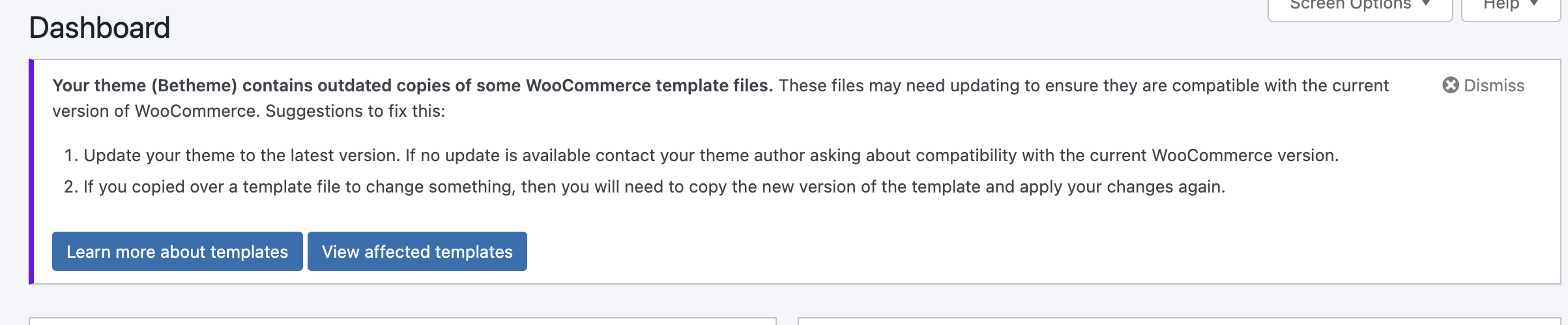Click Learn more about templates button
1568x325 pixels.
pos(177,251)
